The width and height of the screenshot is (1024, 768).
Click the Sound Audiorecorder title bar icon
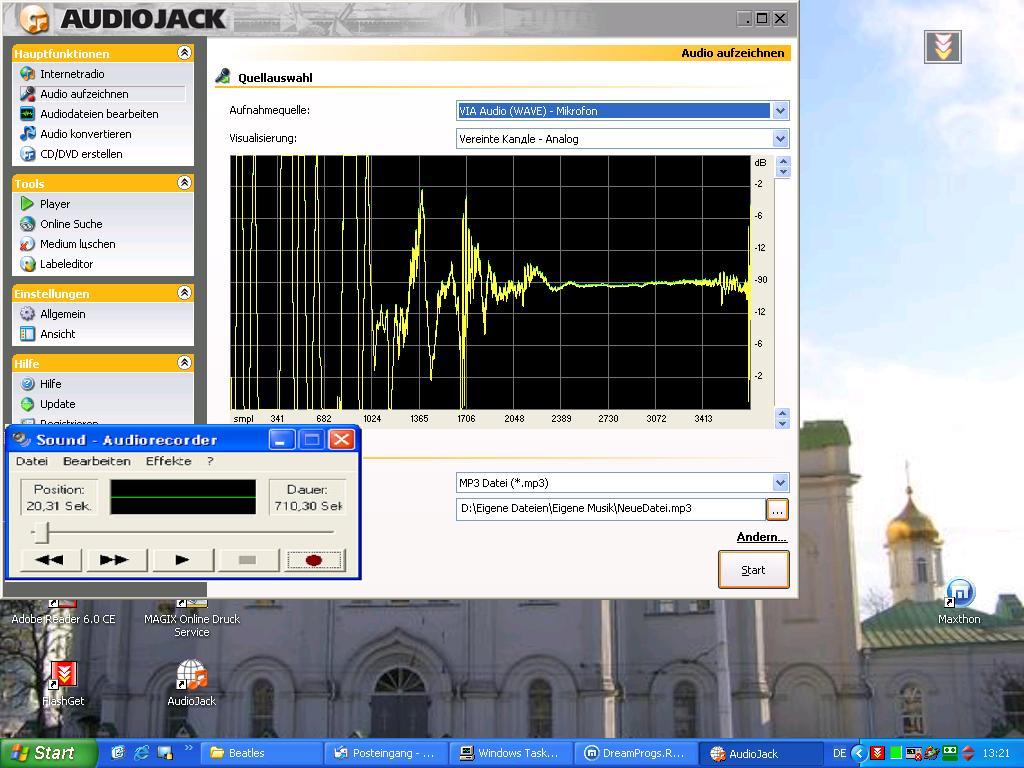pyautogui.click(x=22, y=440)
